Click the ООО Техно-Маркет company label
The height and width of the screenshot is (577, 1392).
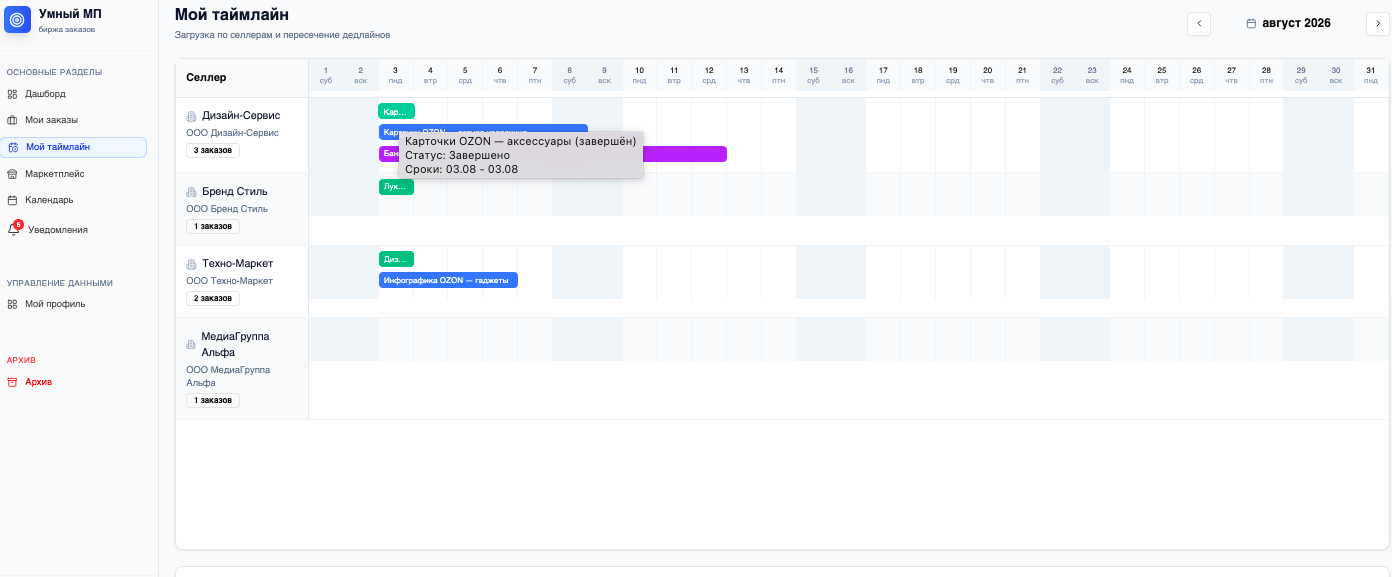pyautogui.click(x=229, y=281)
